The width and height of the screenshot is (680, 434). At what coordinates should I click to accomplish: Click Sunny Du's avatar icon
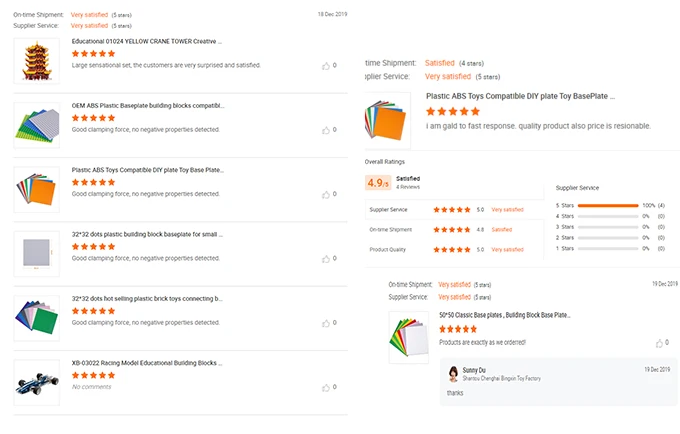tap(455, 371)
